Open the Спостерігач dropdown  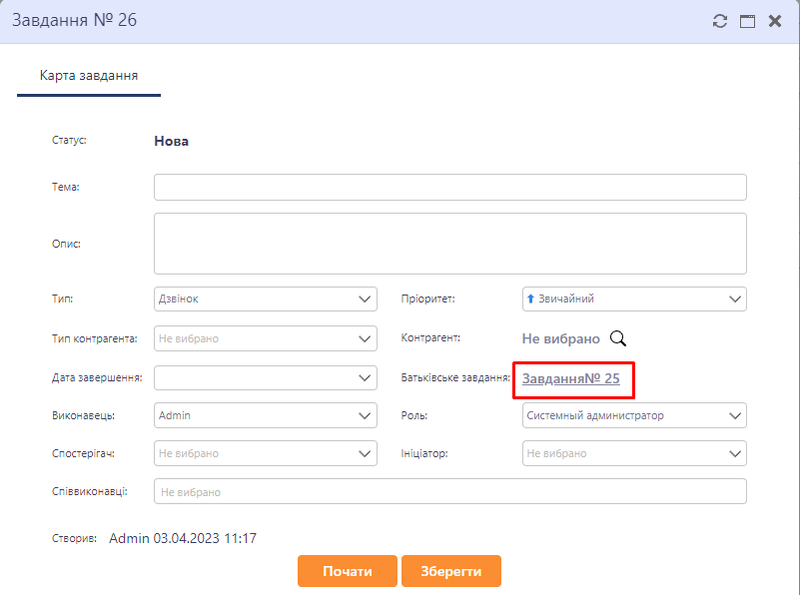266,453
